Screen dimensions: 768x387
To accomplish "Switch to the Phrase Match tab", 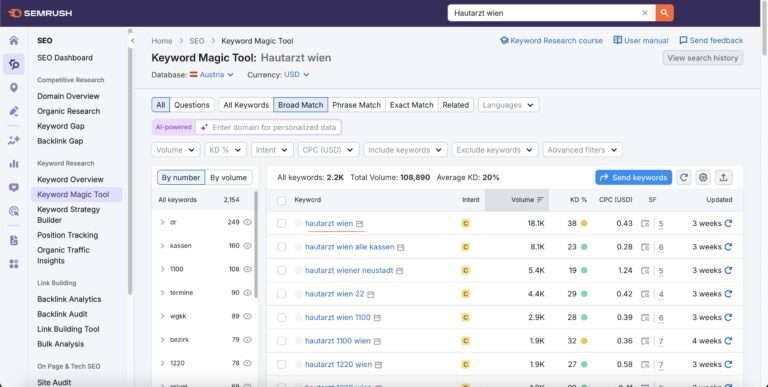I will coord(356,105).
